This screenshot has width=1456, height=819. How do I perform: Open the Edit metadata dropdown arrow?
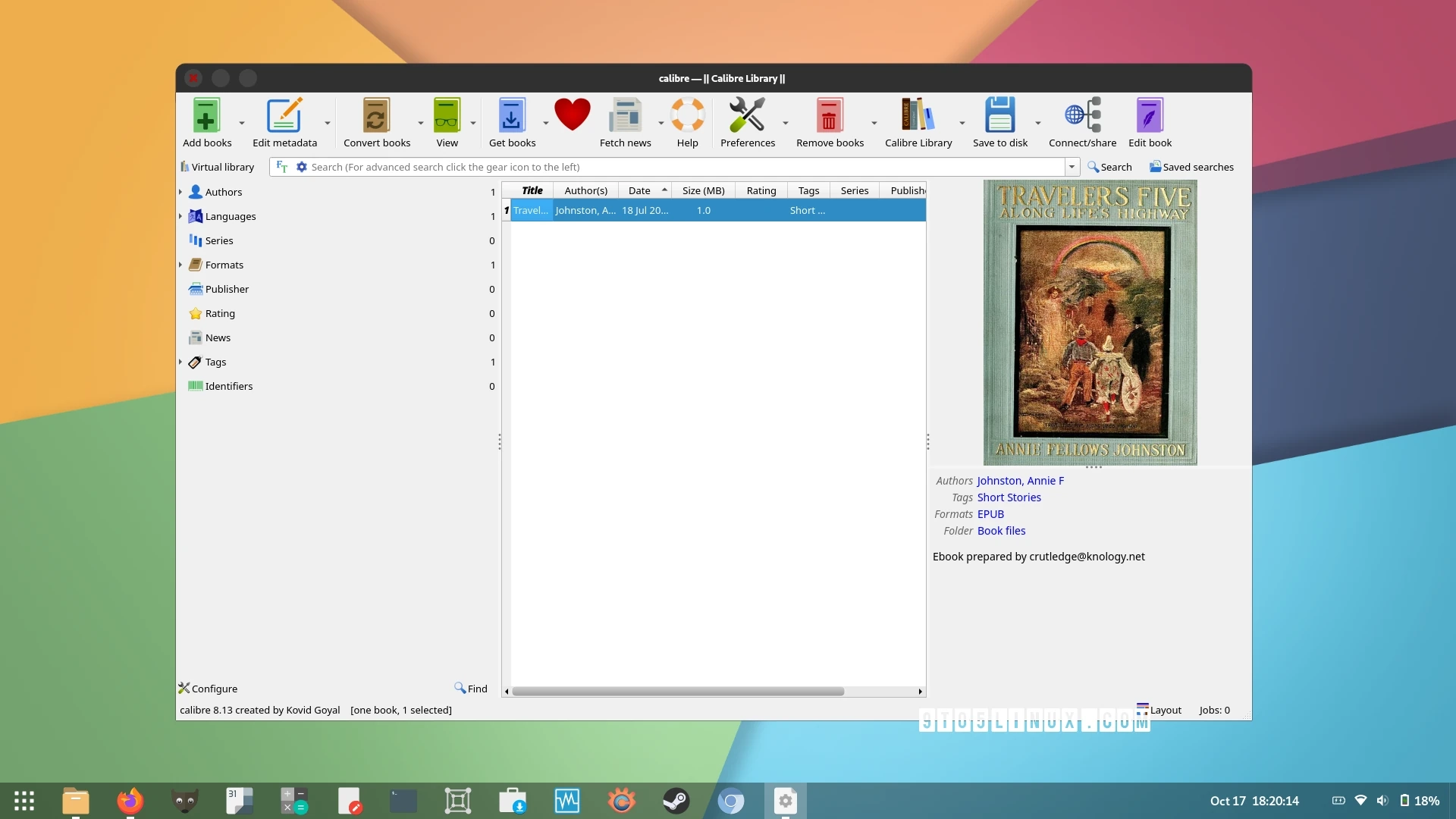[x=326, y=121]
